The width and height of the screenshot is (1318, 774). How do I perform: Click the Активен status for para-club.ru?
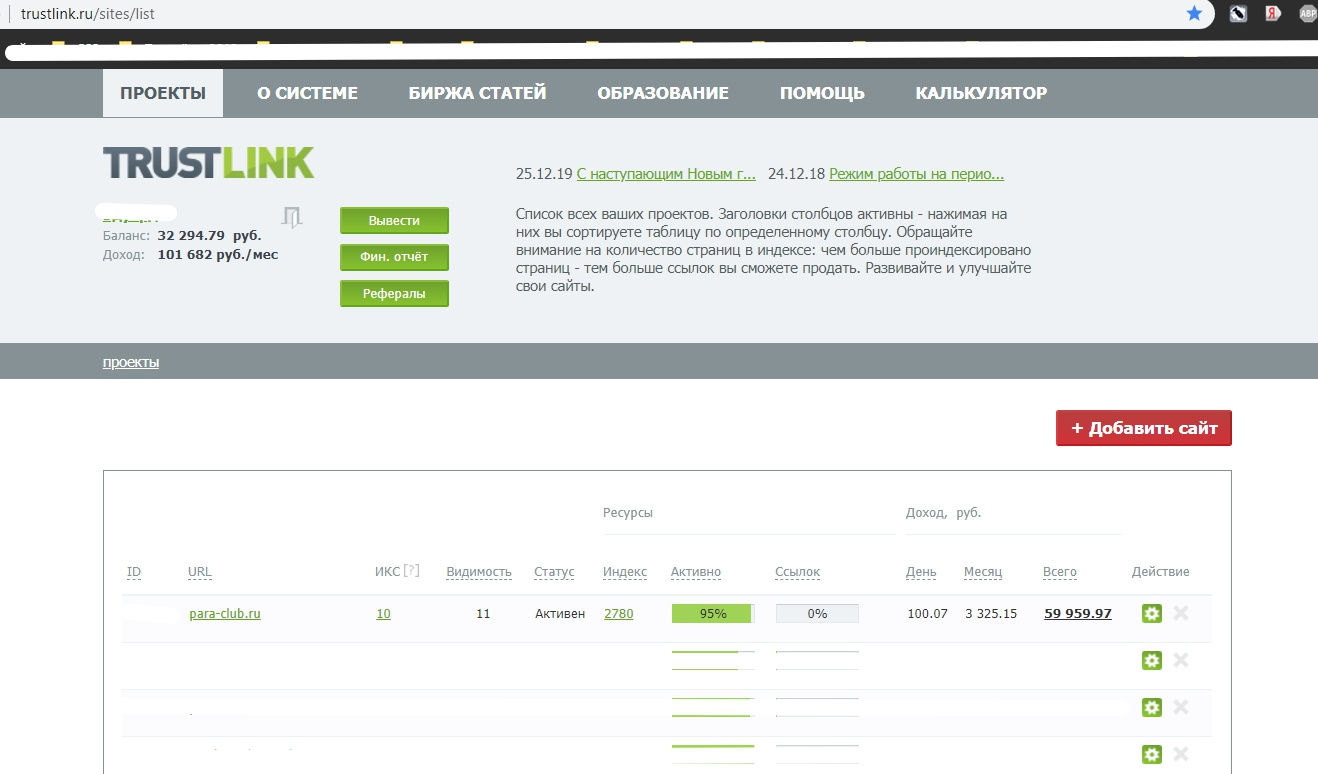click(560, 613)
